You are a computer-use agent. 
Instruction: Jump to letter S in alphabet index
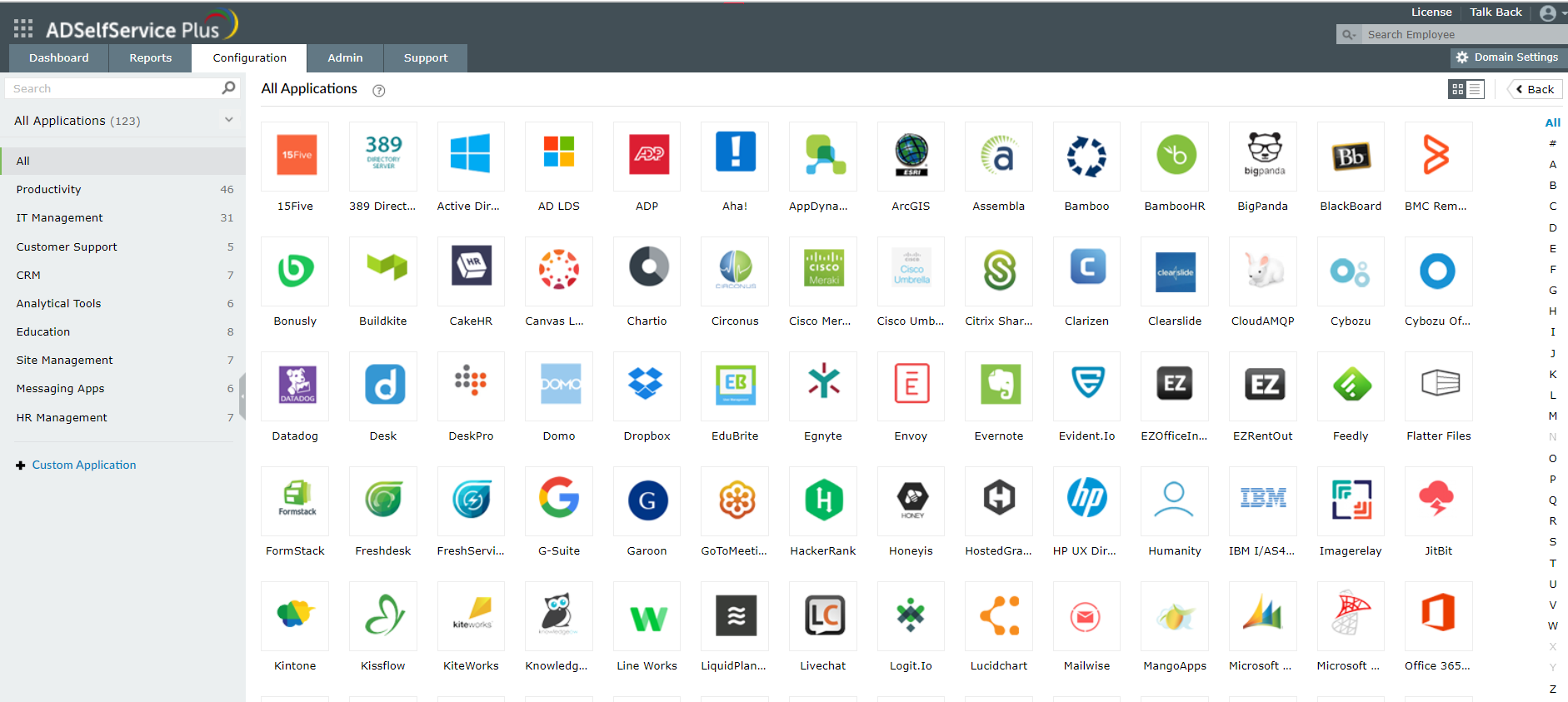coord(1553,541)
